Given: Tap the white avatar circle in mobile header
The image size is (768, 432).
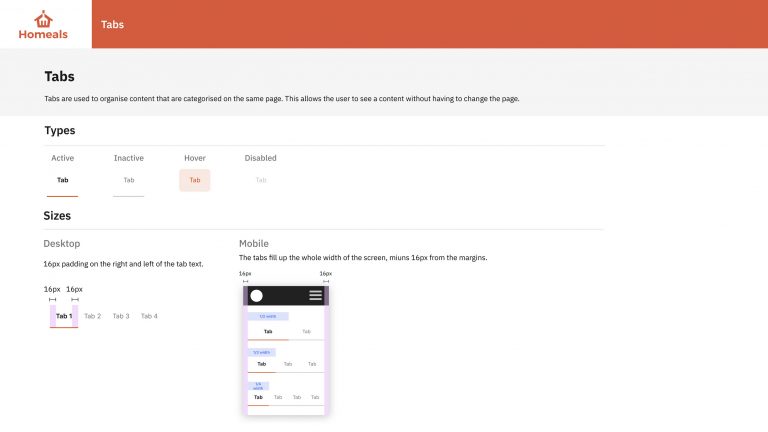Looking at the screenshot, I should pyautogui.click(x=256, y=295).
